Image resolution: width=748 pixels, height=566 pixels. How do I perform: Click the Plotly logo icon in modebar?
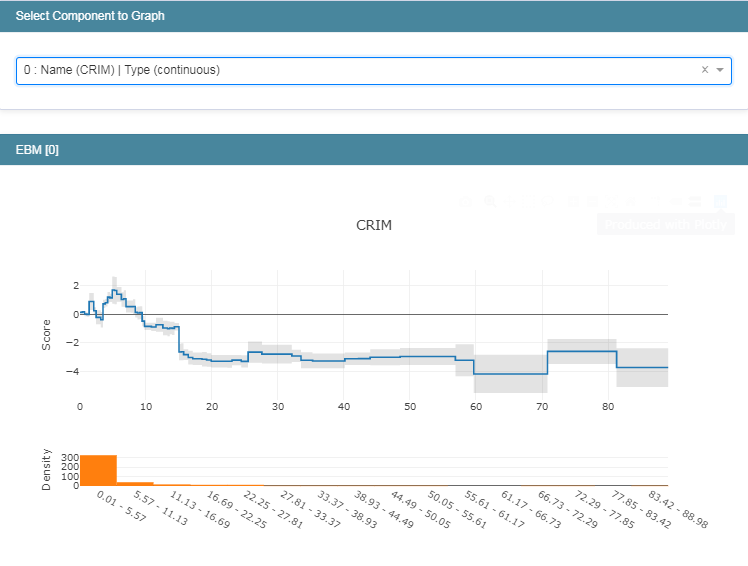(720, 201)
